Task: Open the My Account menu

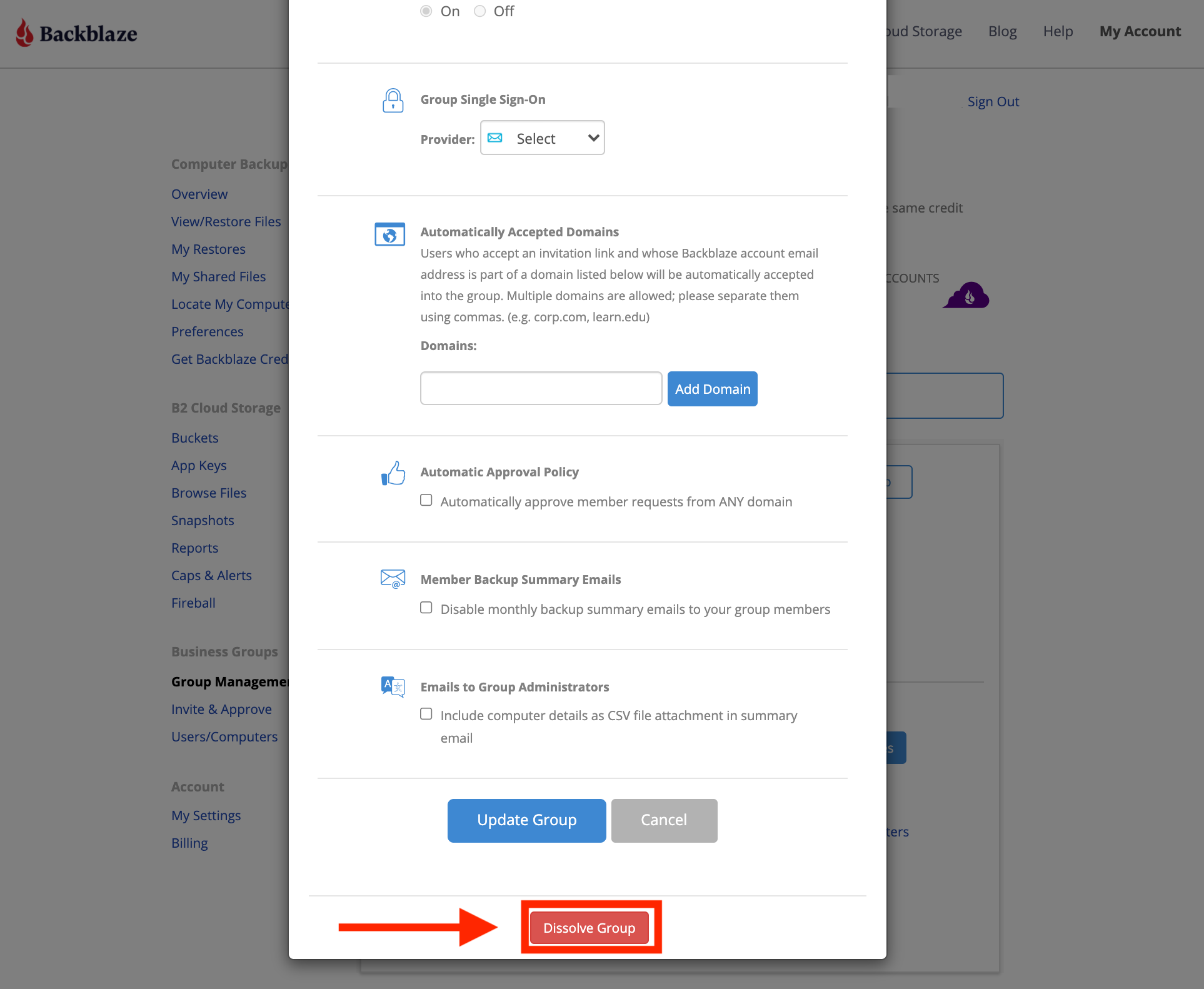Action: [1140, 31]
